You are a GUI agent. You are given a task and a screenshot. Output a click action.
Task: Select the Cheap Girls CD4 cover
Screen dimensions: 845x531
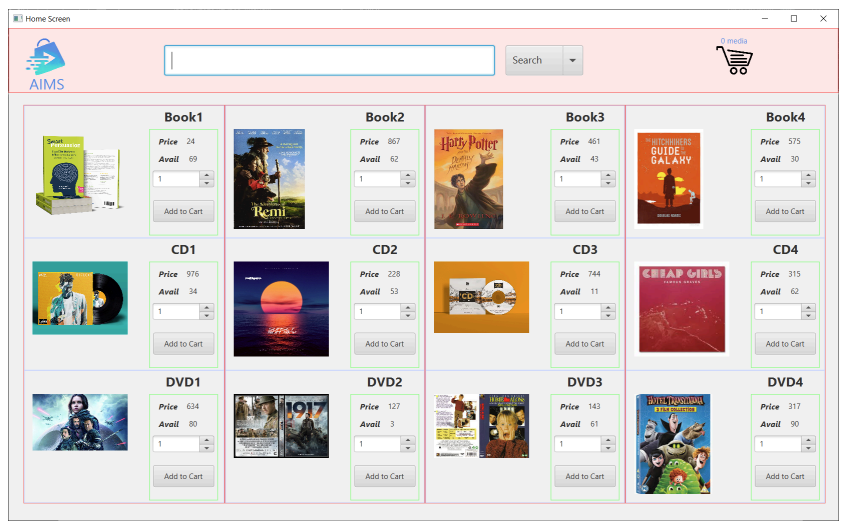(x=682, y=309)
